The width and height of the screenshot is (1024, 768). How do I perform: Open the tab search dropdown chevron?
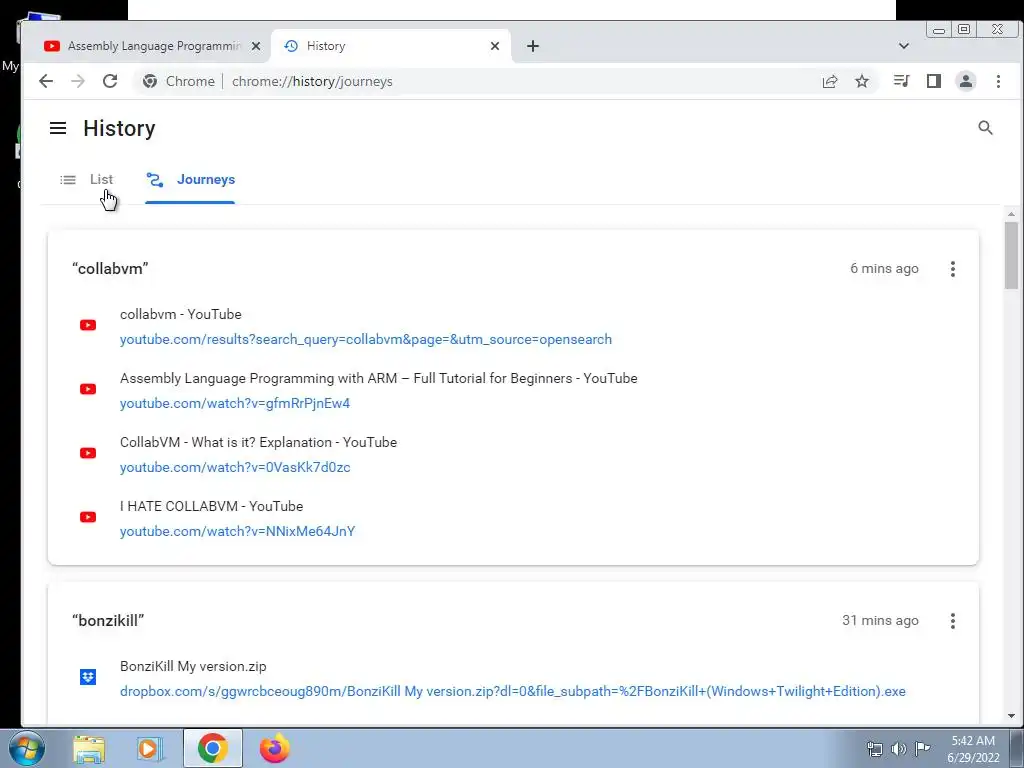(904, 46)
